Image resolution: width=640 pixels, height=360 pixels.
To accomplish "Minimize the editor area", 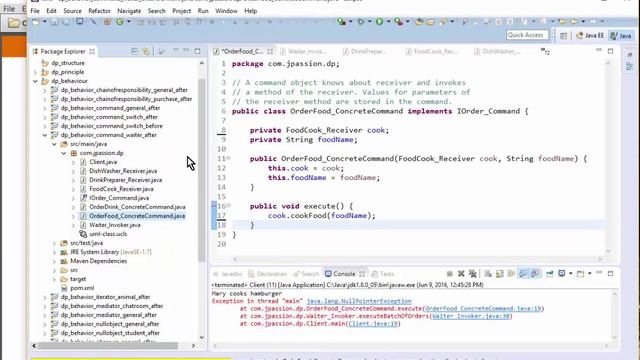I will 599,51.
